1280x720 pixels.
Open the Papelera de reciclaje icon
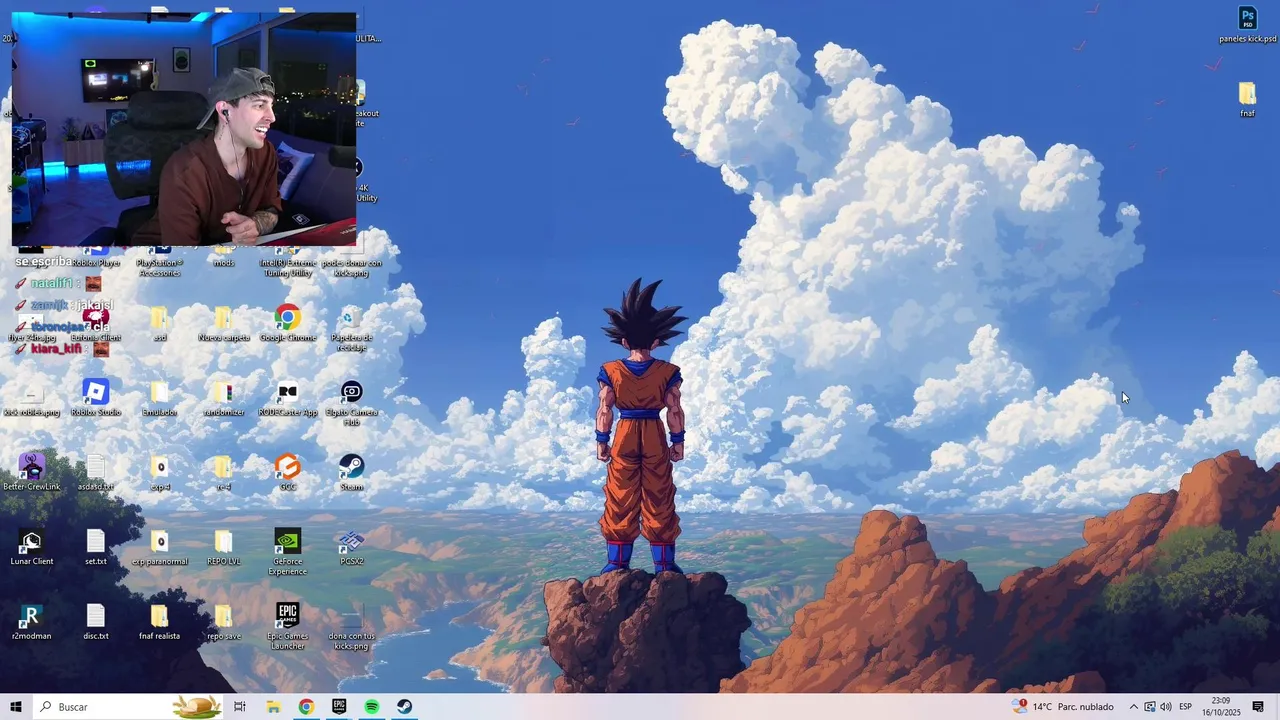point(351,328)
